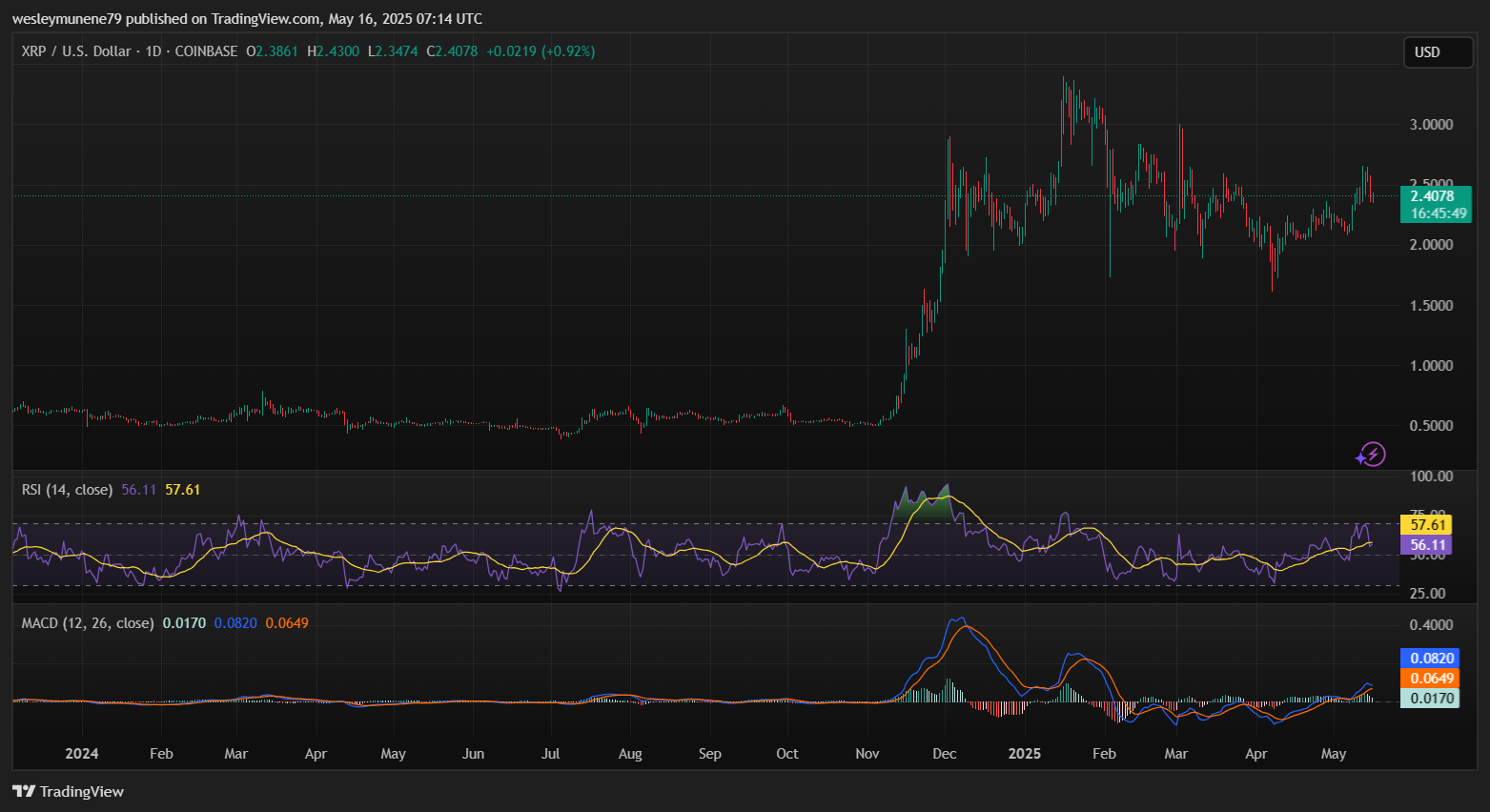Click the purple lightning bolt icon

pyautogui.click(x=1371, y=455)
